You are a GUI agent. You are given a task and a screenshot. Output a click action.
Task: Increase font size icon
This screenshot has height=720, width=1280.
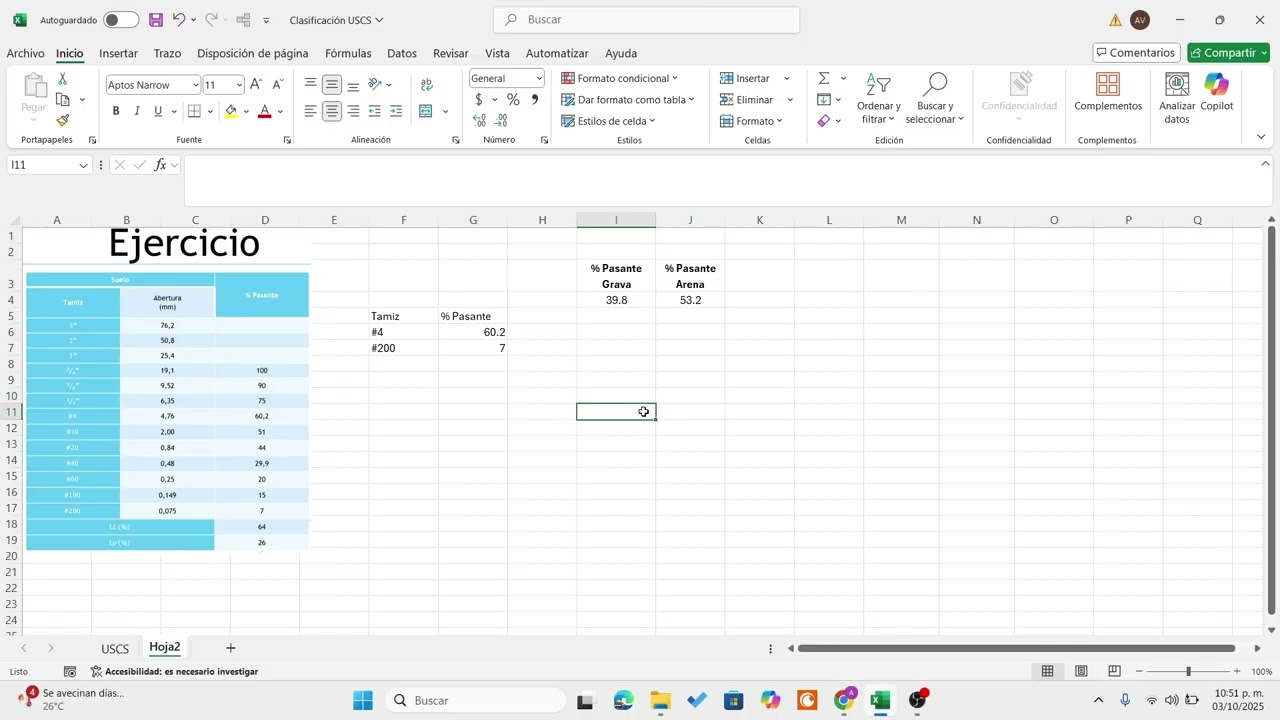tap(257, 85)
